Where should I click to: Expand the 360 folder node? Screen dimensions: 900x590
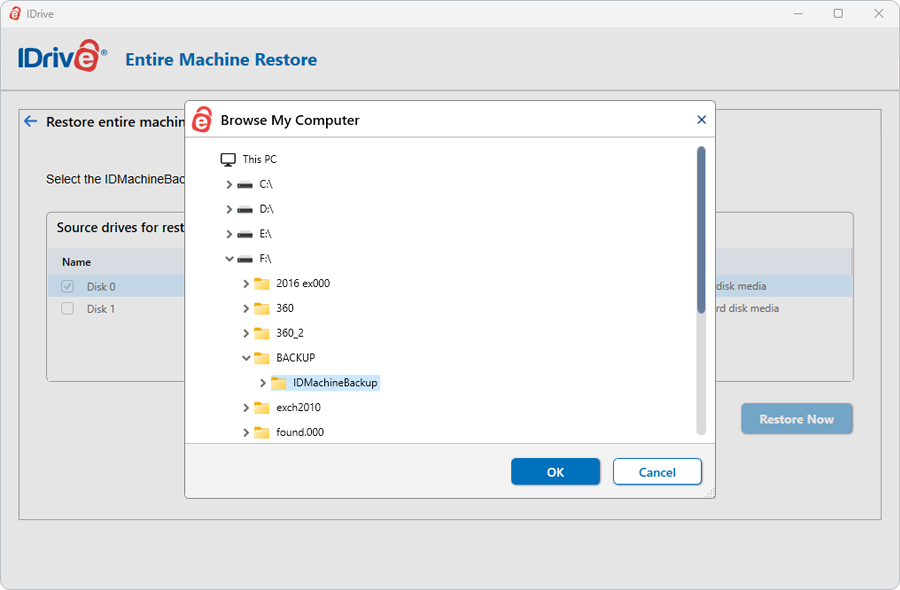tap(246, 308)
